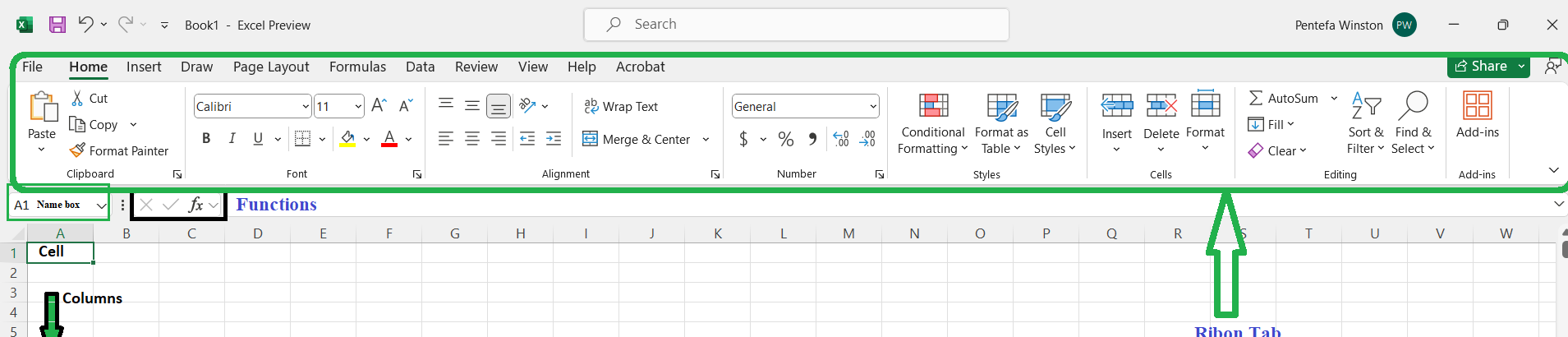Click the Share button
1568x337 pixels.
(1481, 67)
